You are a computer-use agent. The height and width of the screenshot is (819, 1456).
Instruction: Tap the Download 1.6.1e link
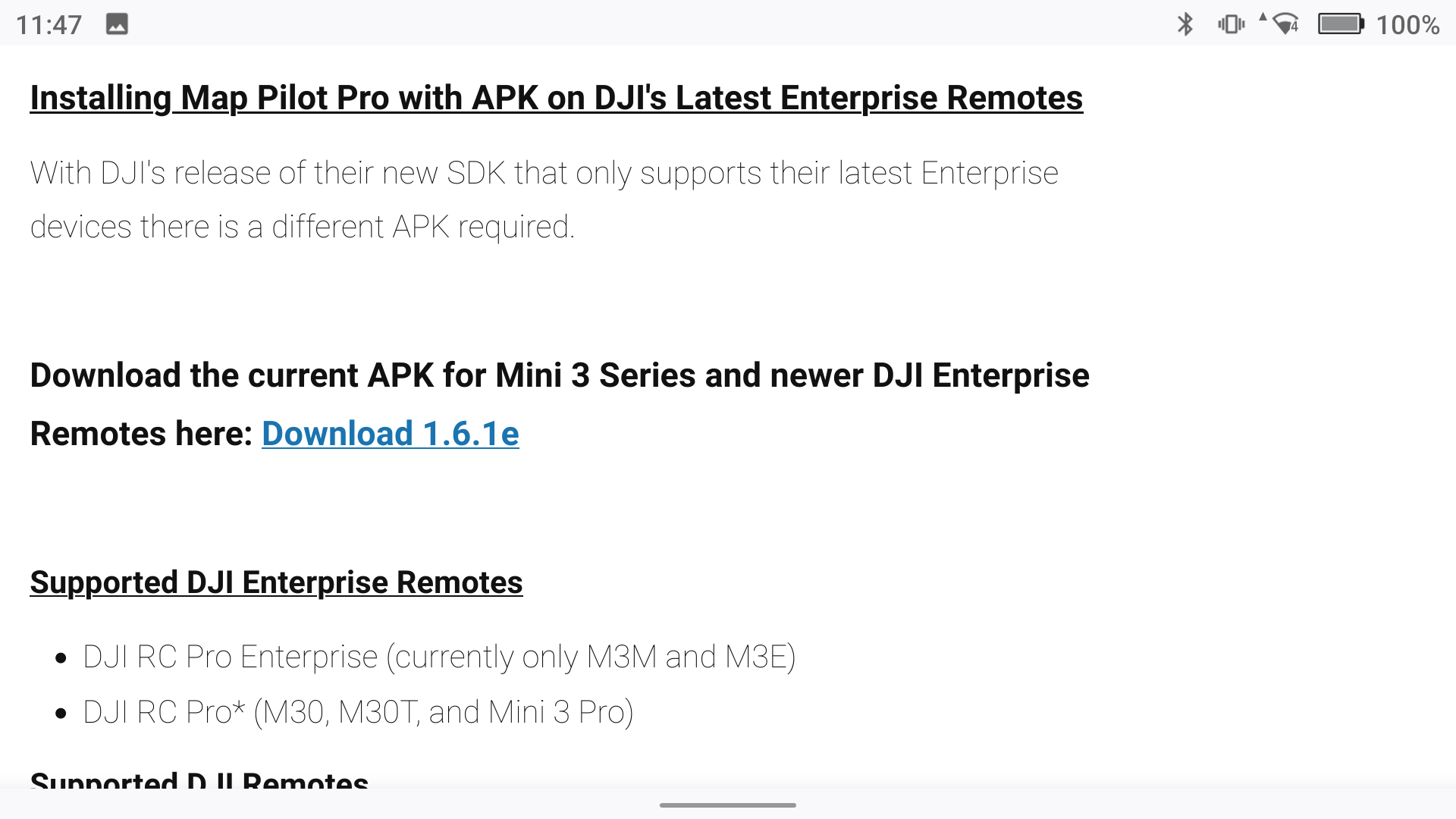391,434
